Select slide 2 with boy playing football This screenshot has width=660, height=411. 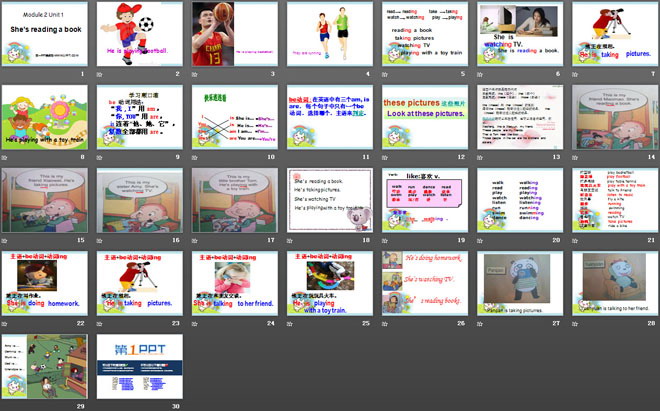tap(140, 34)
